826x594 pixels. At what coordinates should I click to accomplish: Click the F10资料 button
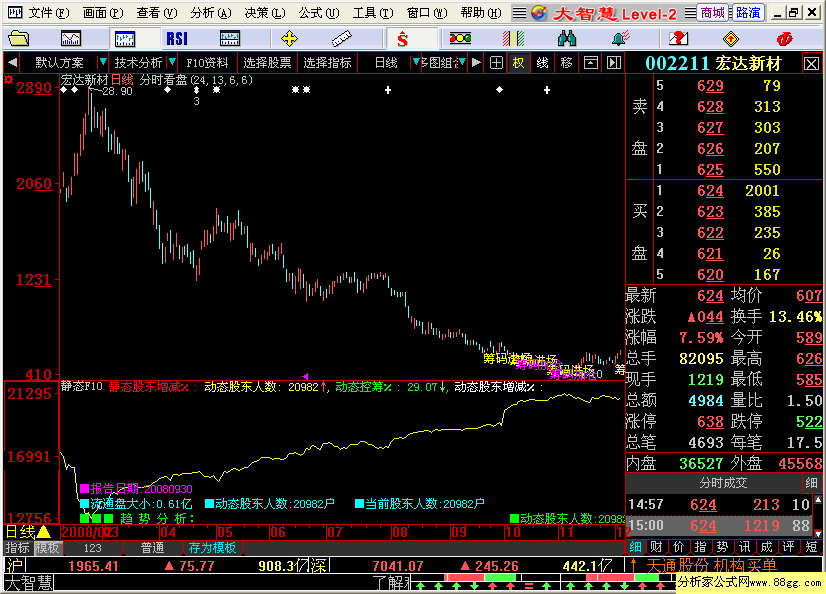(207, 63)
